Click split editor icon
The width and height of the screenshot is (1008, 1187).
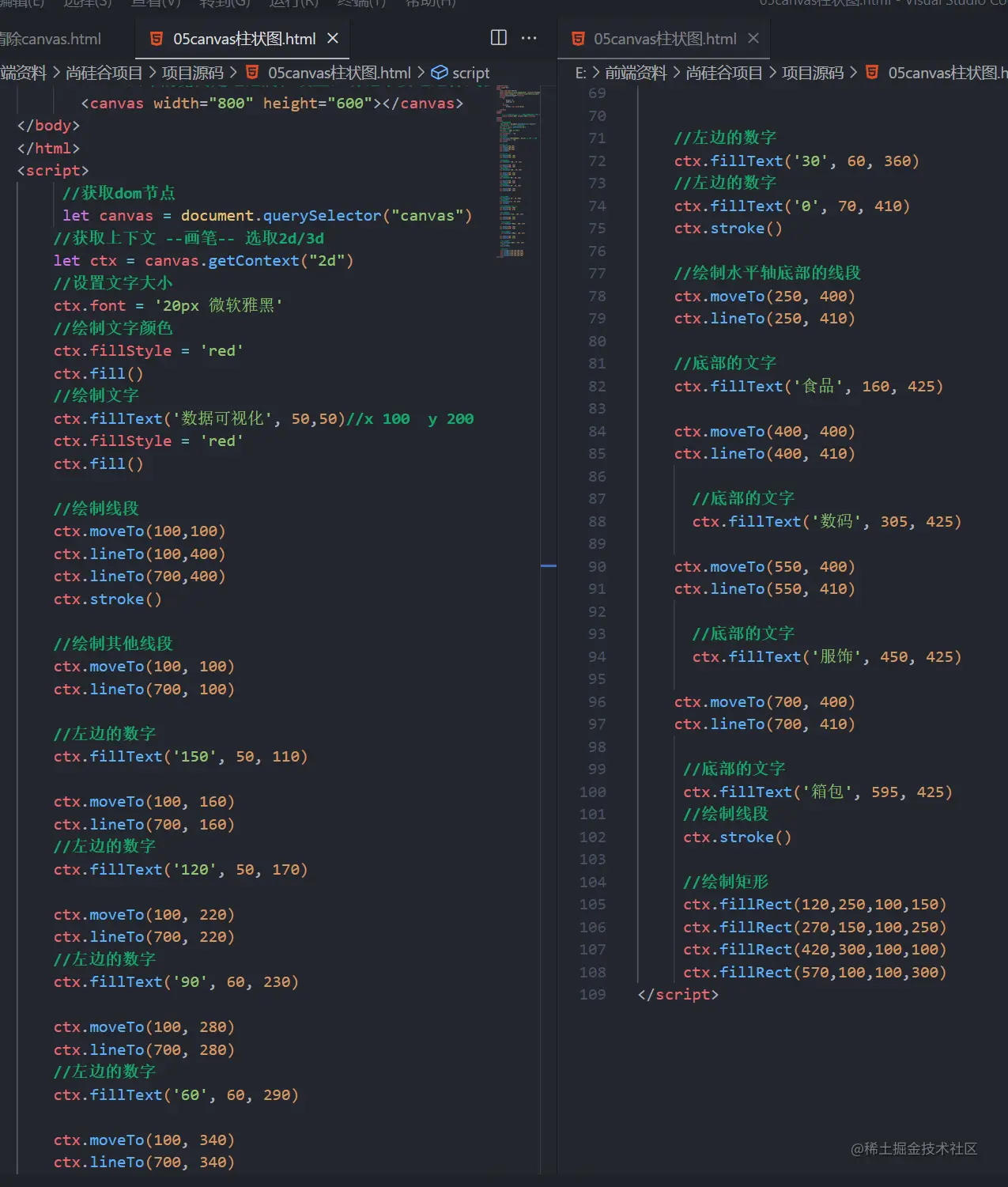tap(499, 37)
